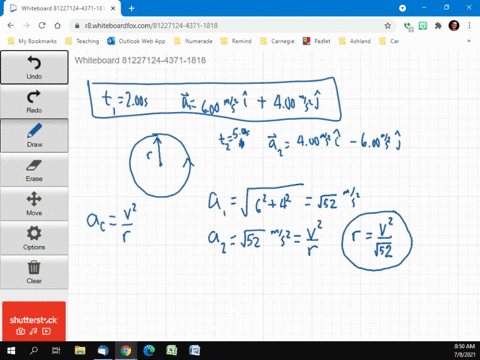The height and width of the screenshot is (360, 480).
Task: Bookmark this page with star icon
Action: coord(387,26)
